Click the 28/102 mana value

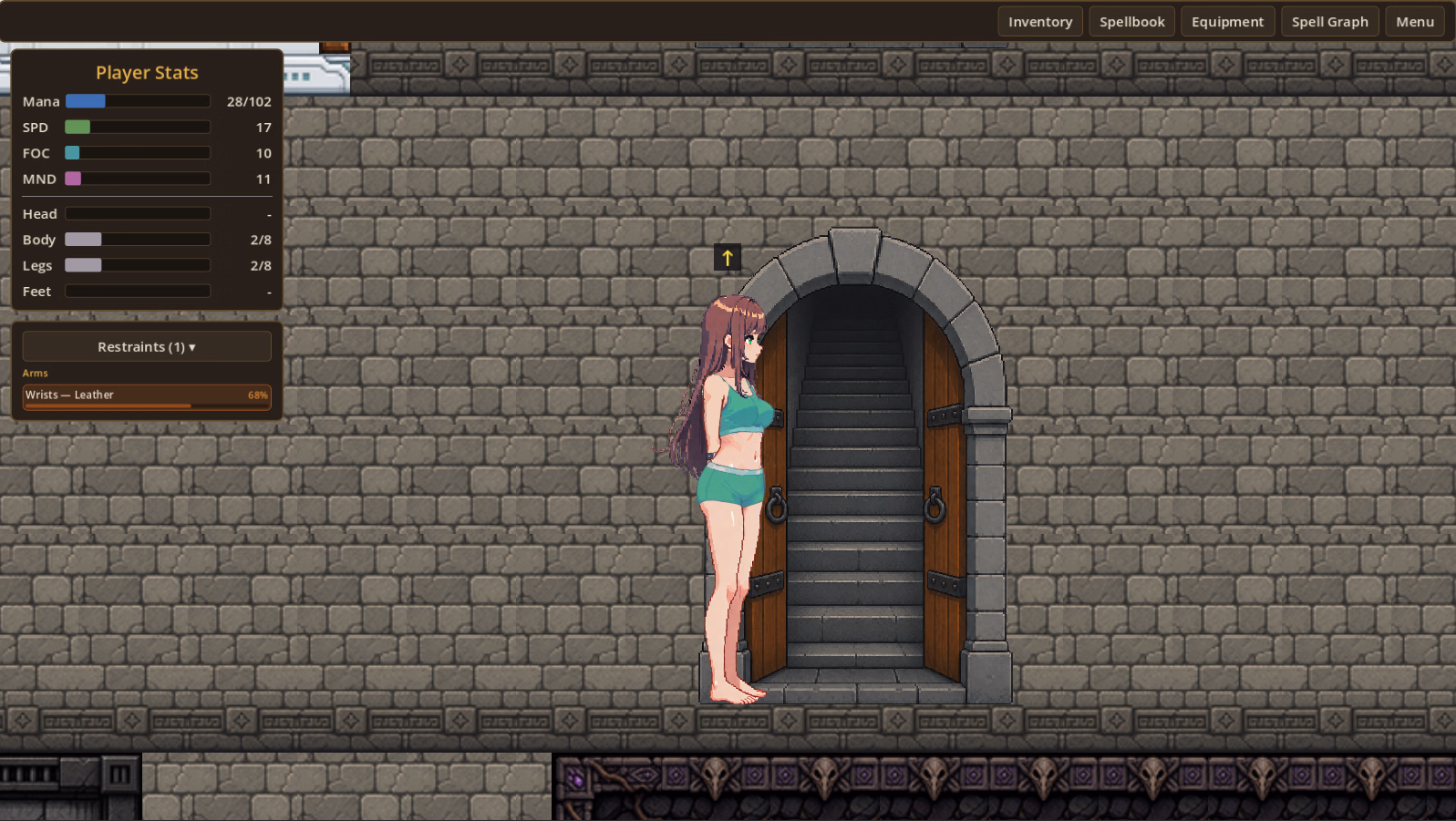(249, 102)
